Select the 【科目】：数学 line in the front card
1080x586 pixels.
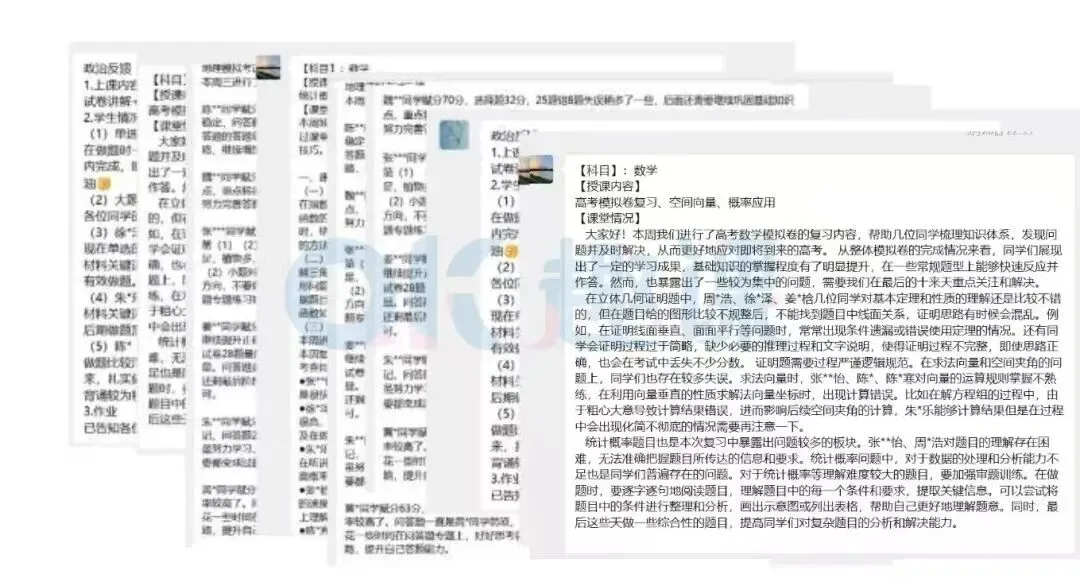[618, 170]
